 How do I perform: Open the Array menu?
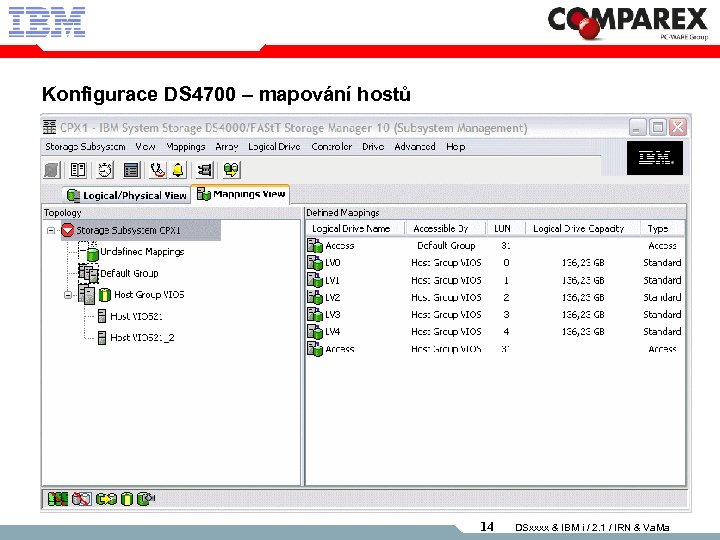point(227,147)
